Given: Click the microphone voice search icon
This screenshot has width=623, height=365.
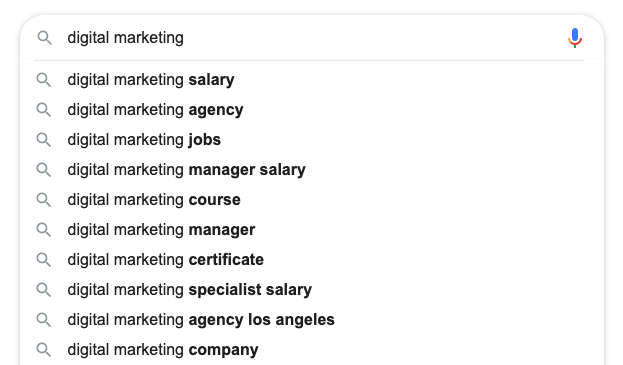Looking at the screenshot, I should click(x=575, y=38).
